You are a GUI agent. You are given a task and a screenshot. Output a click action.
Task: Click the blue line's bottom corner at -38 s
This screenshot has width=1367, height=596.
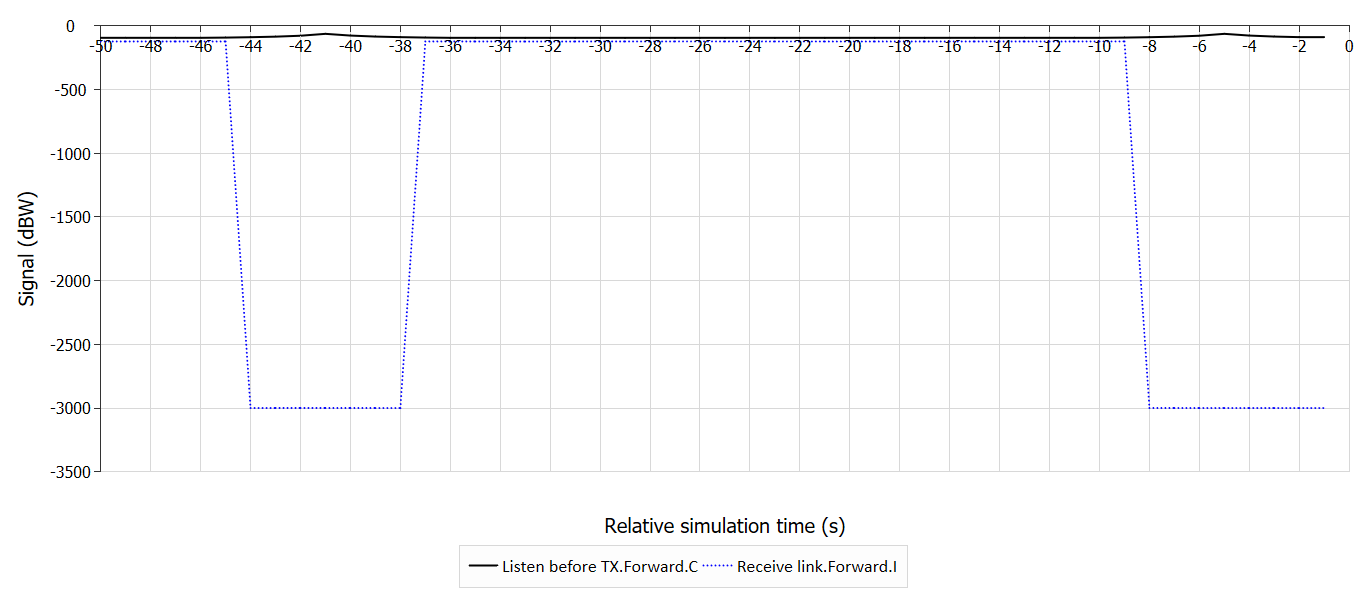pyautogui.click(x=400, y=408)
